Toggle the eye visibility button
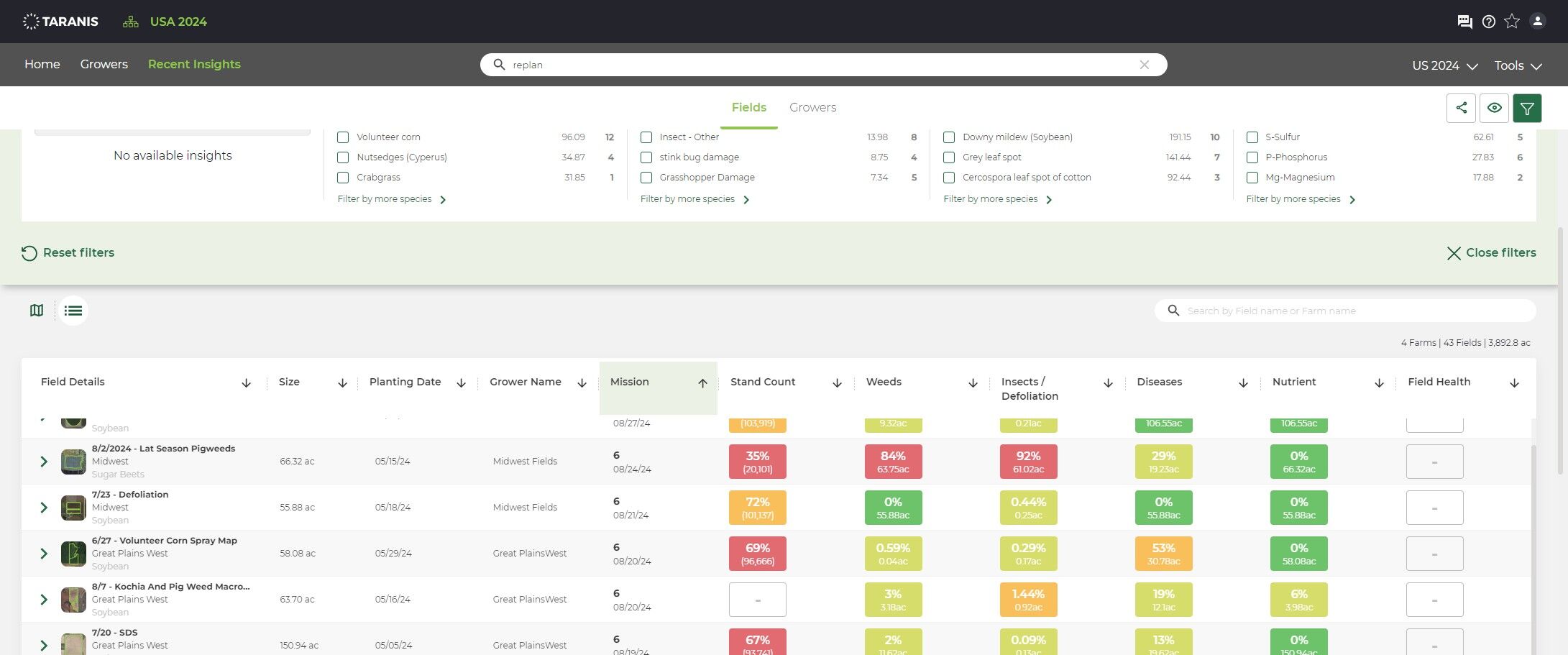 tap(1494, 108)
